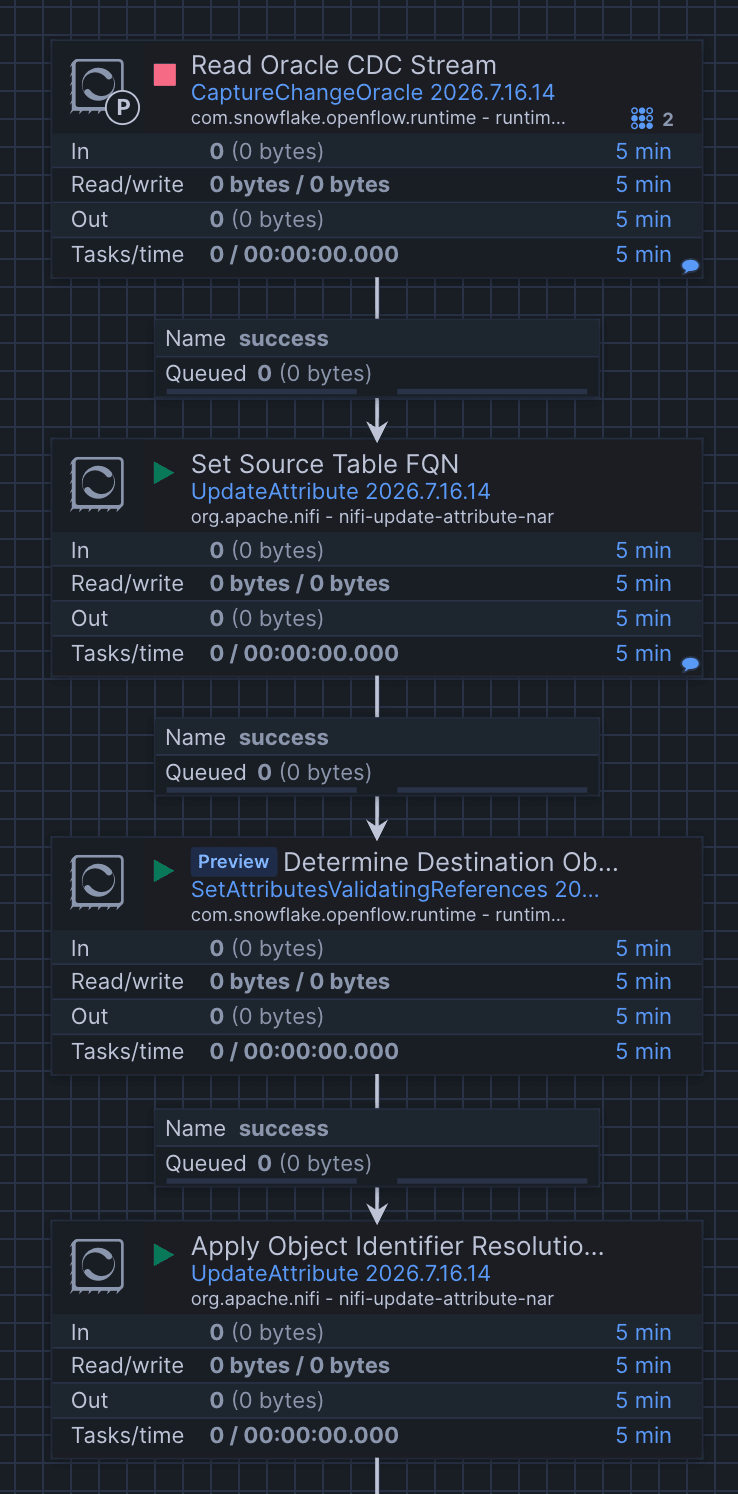Click the Determine Destination Ob... processor icon
The image size is (738, 1494).
(97, 882)
